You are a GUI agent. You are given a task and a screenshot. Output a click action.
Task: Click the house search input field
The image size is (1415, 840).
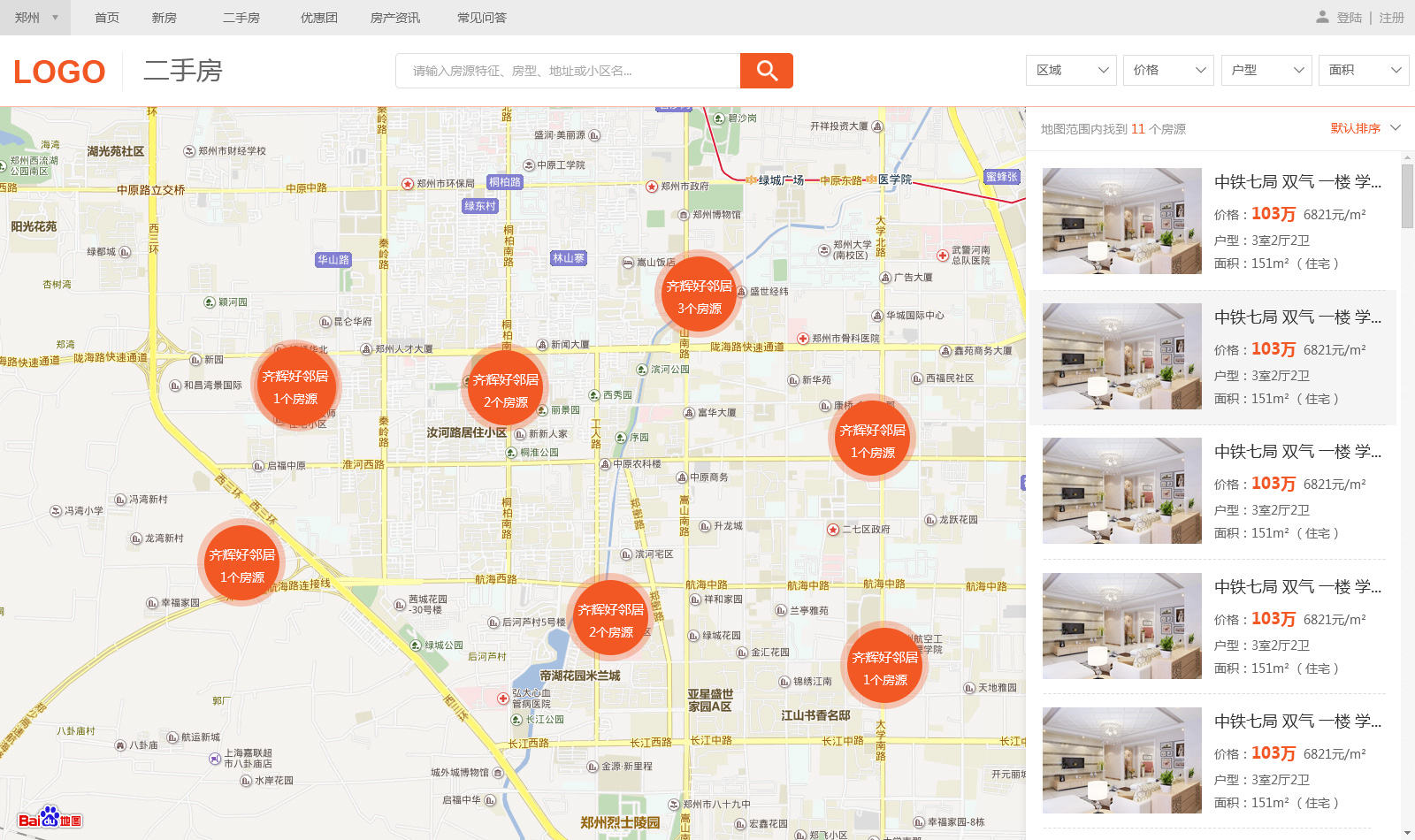tap(568, 71)
